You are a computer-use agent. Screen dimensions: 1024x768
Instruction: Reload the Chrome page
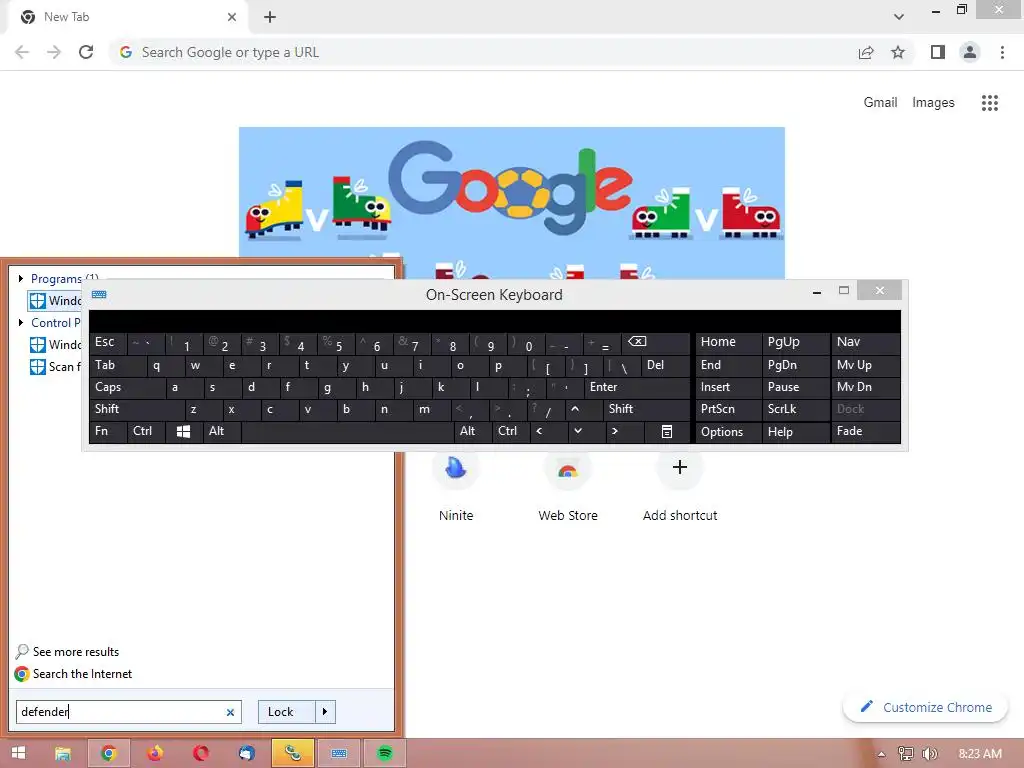point(86,52)
